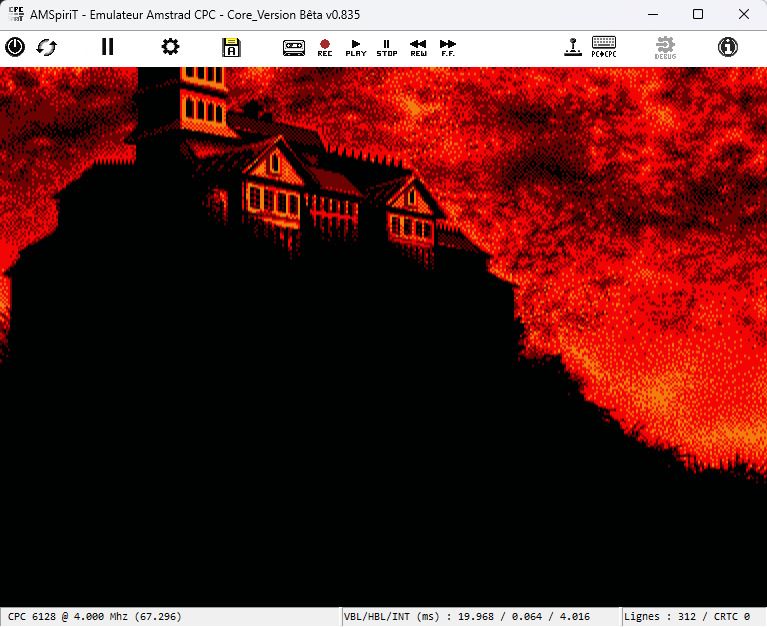The image size is (767, 627).
Task: Click the AMSpiriT logo in title bar
Action: pos(16,14)
